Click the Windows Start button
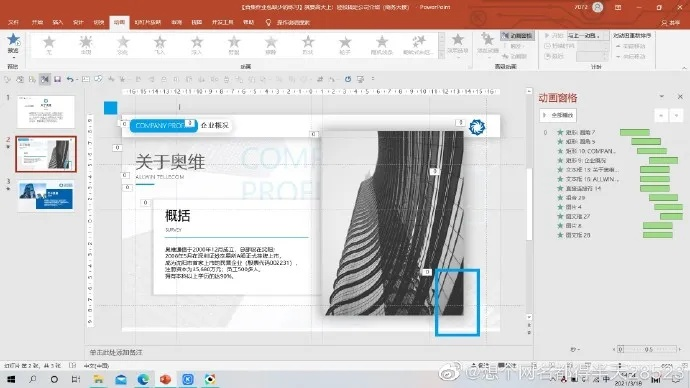690x388 pixels. [x=11, y=379]
